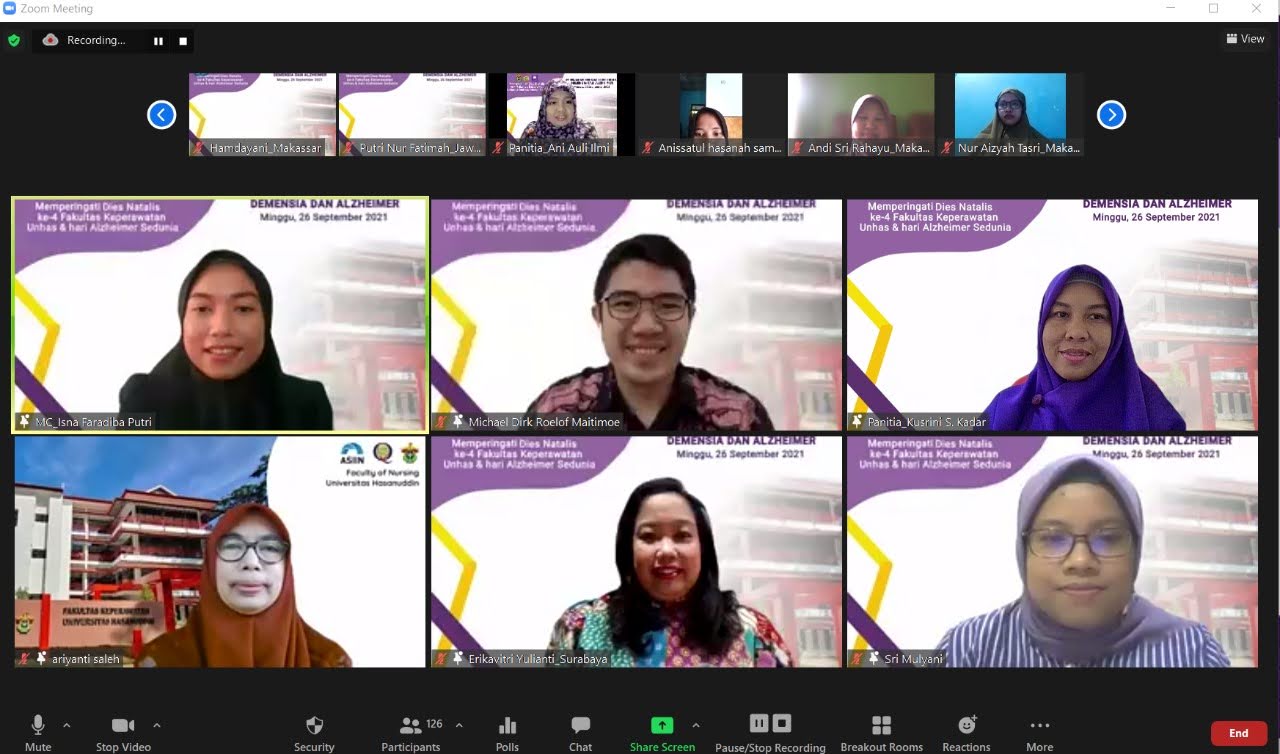Stop Video camera toggle
This screenshot has width=1280, height=754.
123,726
